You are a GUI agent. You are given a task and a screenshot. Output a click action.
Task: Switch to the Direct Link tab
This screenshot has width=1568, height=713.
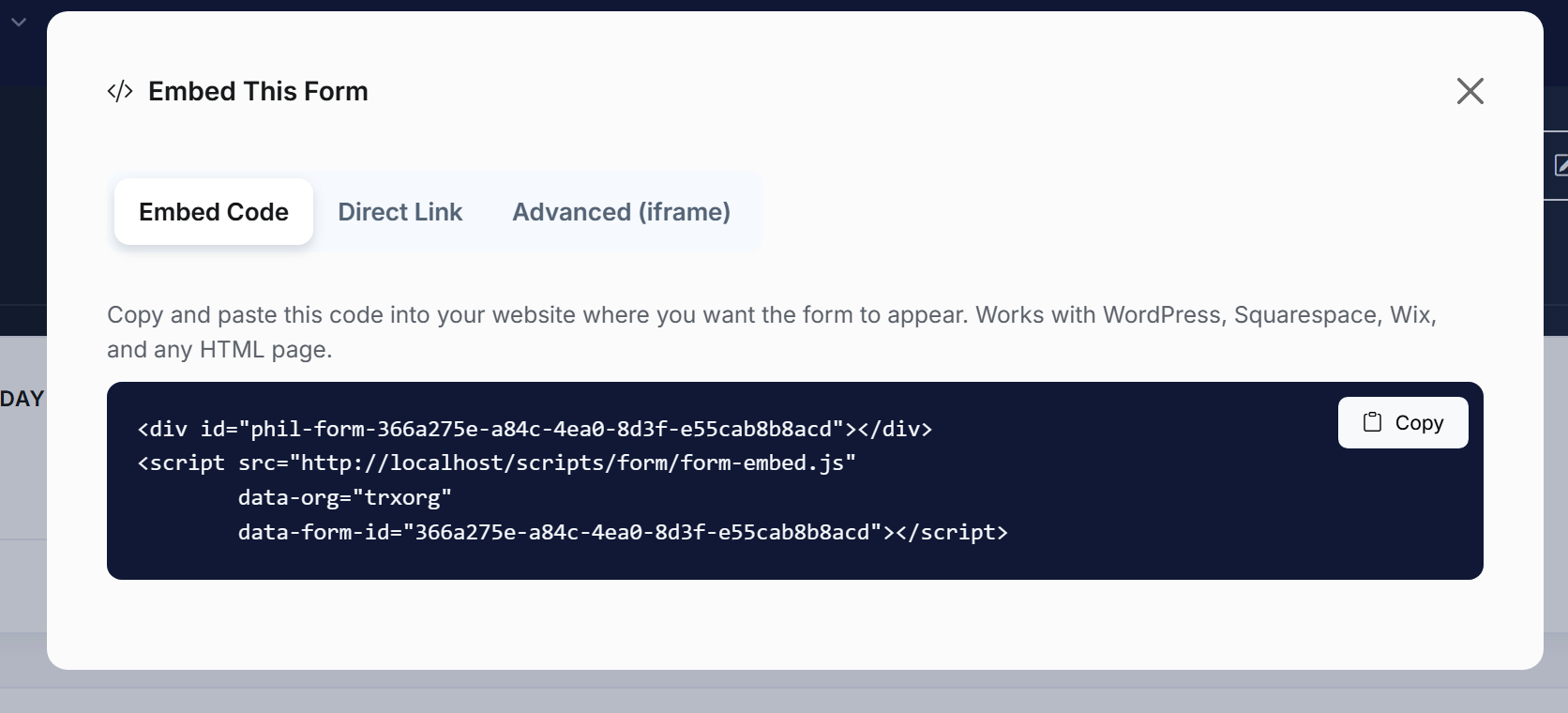tap(400, 212)
